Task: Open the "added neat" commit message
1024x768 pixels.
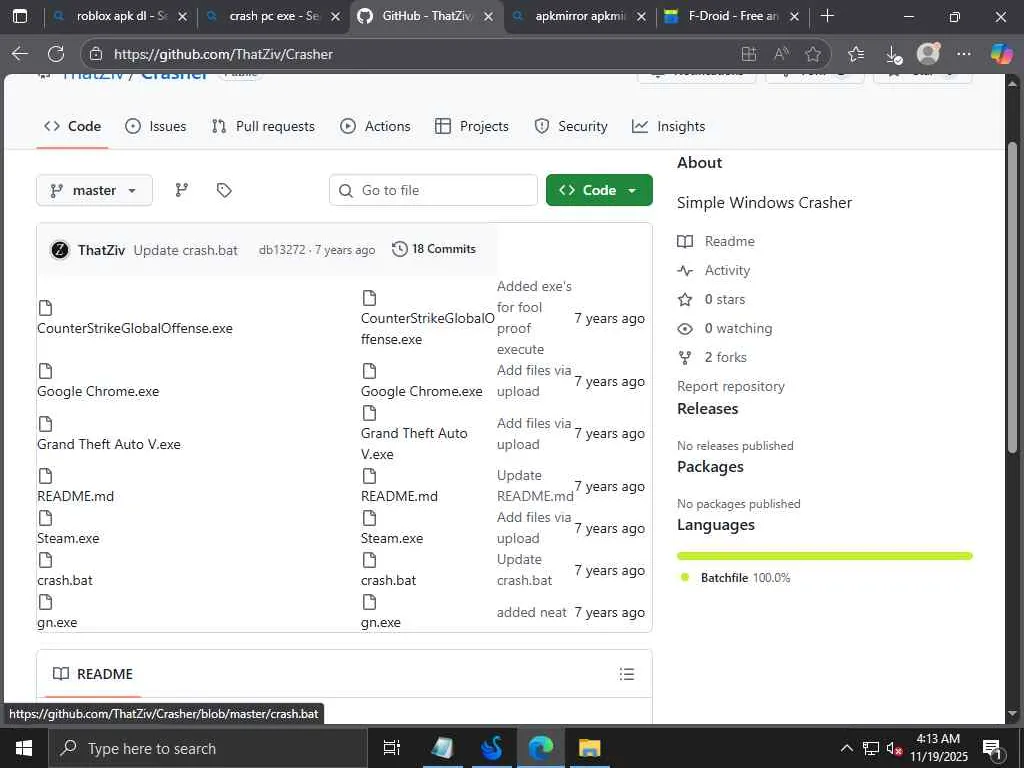Action: click(532, 613)
